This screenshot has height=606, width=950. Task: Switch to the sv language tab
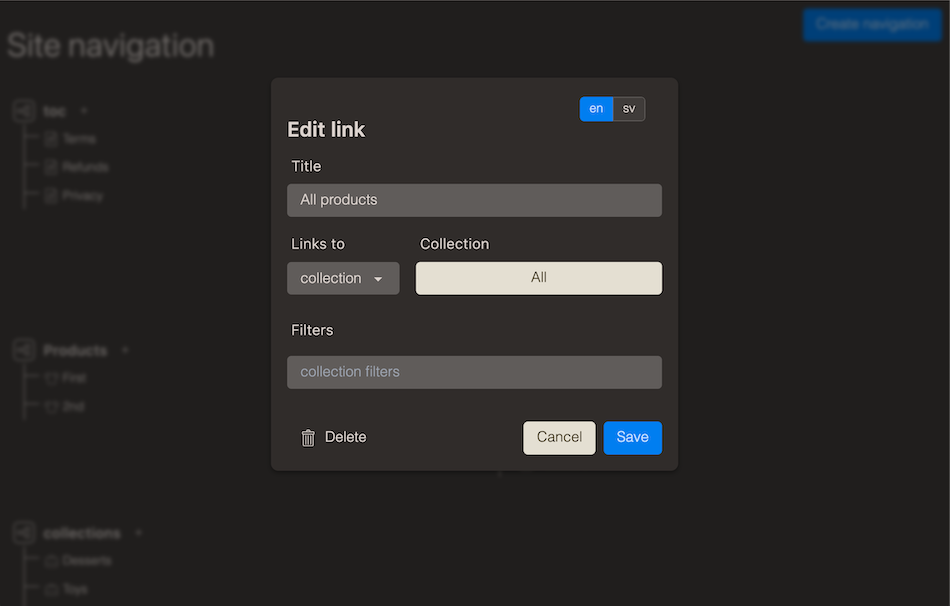[x=629, y=109]
